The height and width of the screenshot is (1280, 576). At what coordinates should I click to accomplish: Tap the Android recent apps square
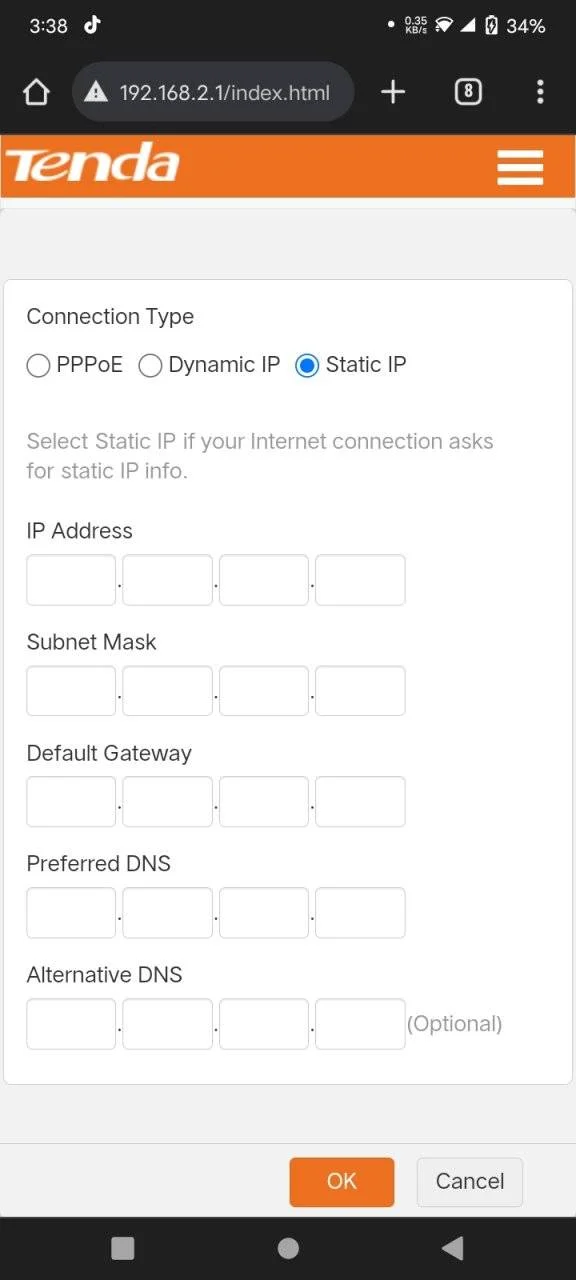(123, 1247)
